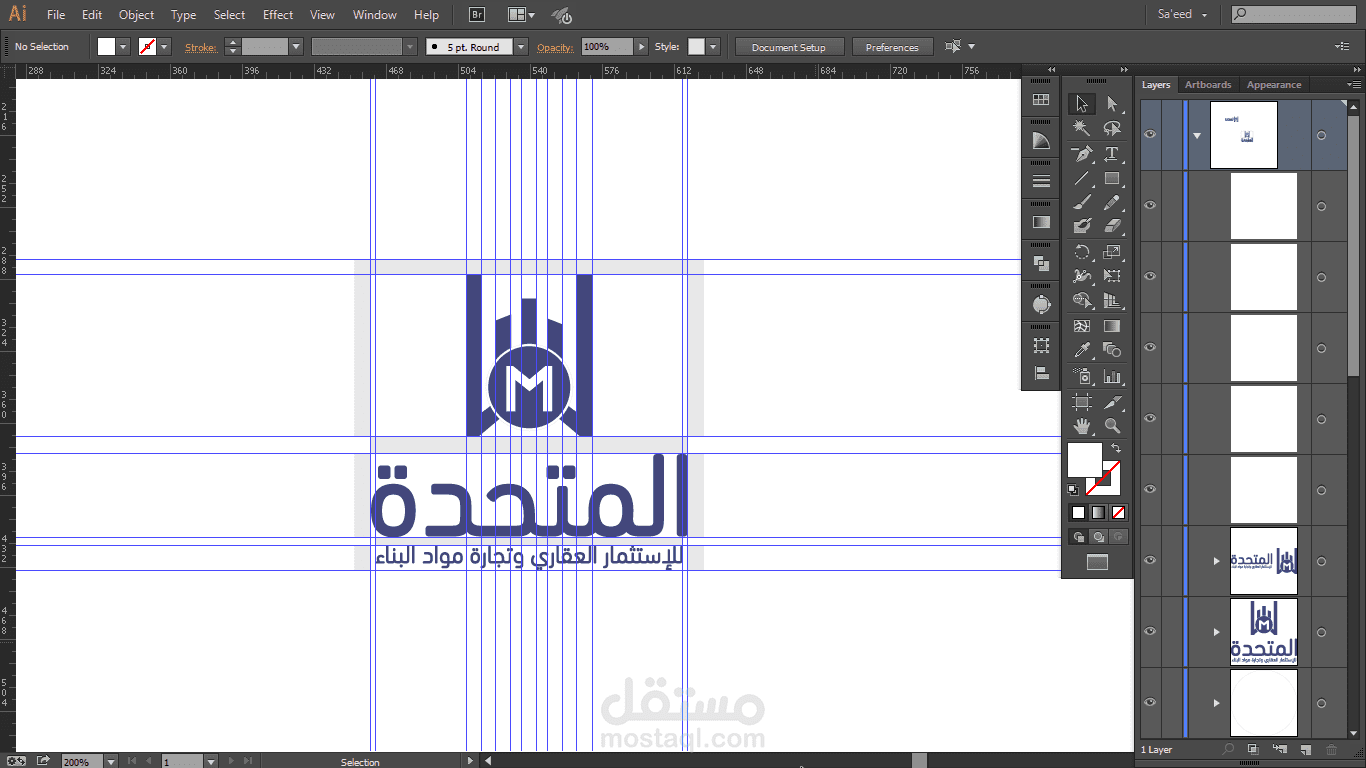Select the Line Segment tool
This screenshot has width=1366, height=768.
(x=1081, y=179)
